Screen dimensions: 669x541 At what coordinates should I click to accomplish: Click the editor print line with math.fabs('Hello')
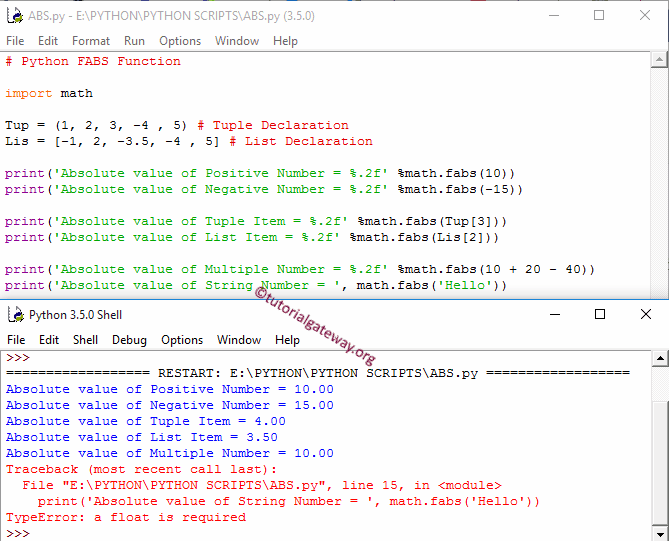click(x=256, y=285)
